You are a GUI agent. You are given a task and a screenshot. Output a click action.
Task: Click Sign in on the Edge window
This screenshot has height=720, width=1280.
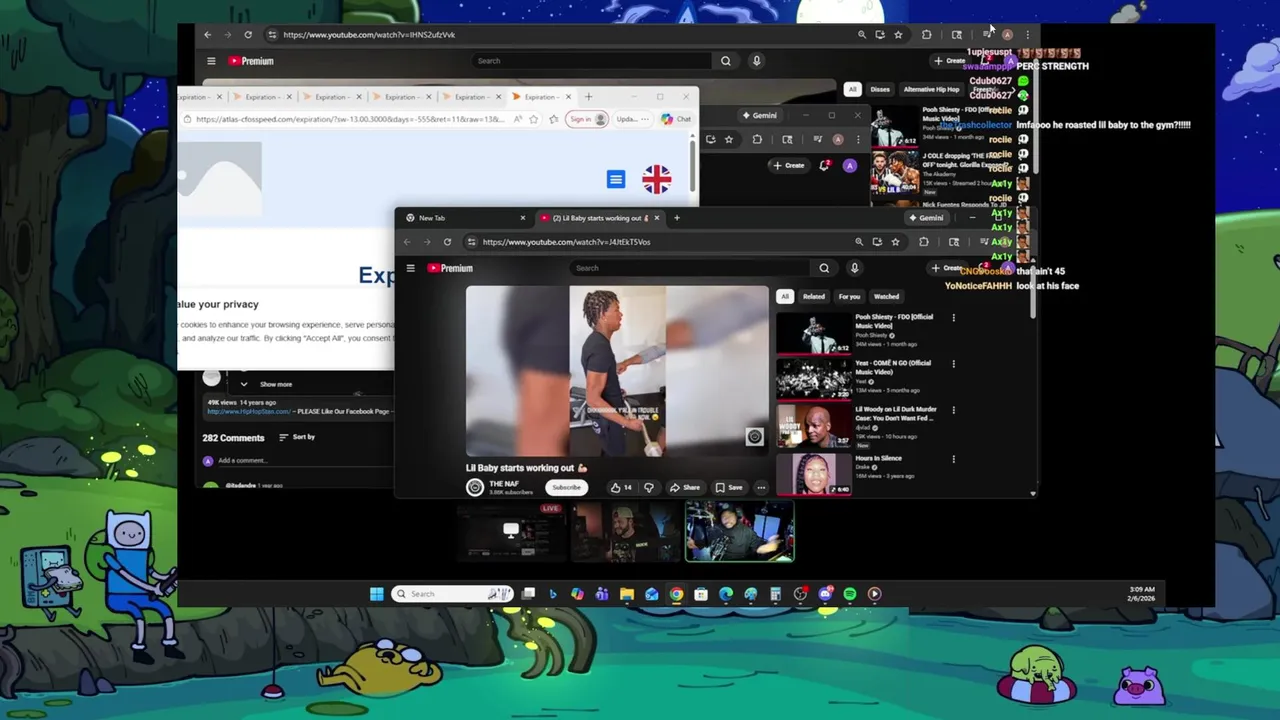[x=587, y=119]
